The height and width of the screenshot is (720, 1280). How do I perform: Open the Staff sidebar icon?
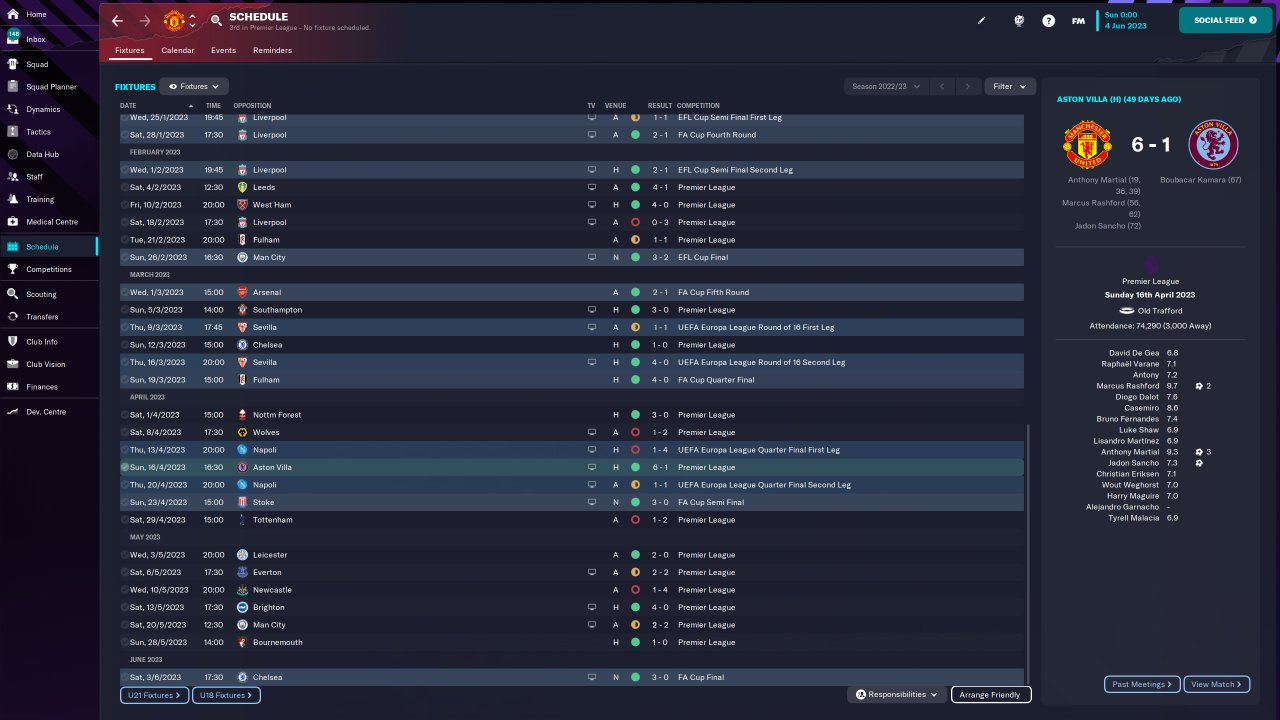[x=13, y=177]
